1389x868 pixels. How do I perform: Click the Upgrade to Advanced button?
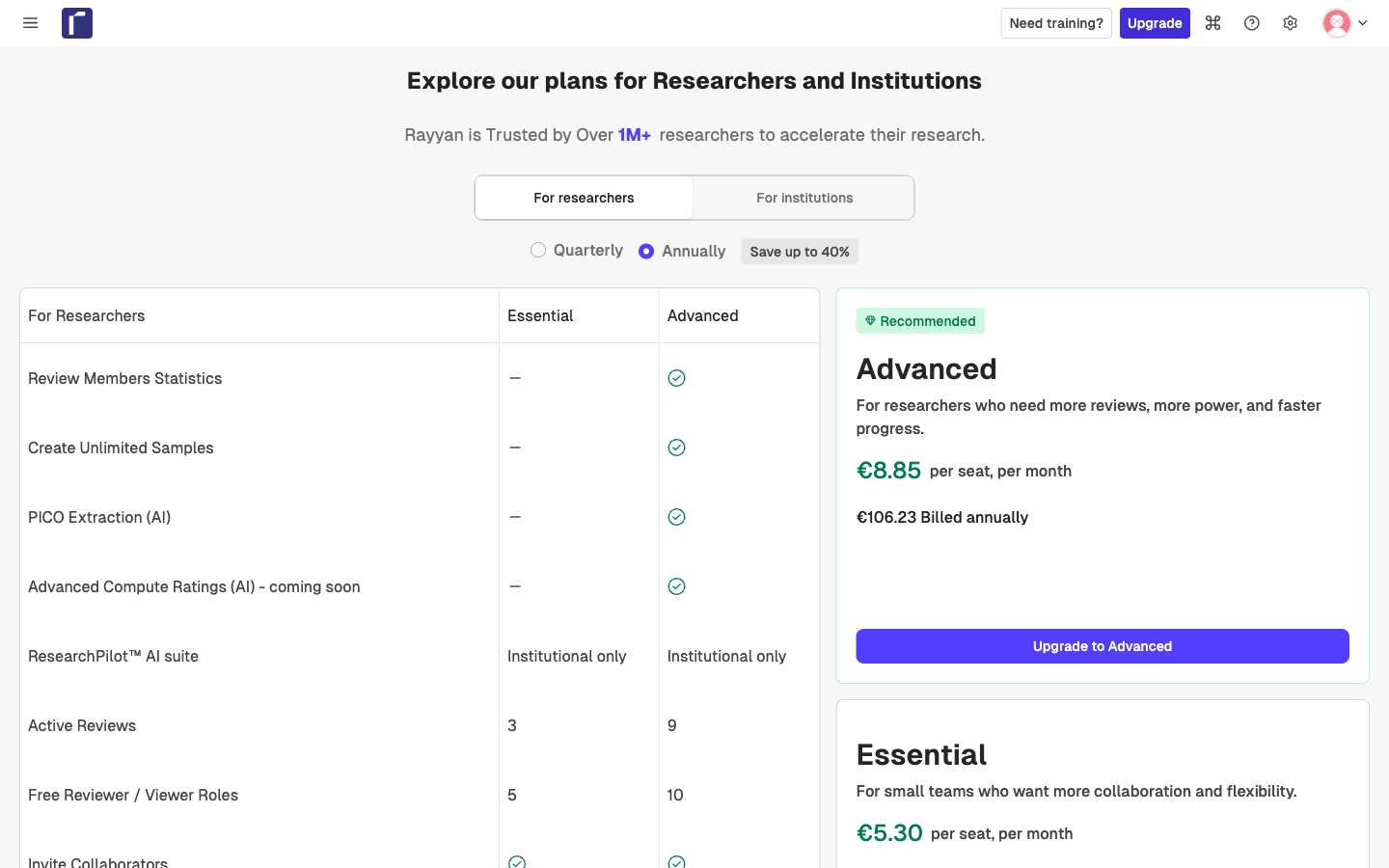1103,646
